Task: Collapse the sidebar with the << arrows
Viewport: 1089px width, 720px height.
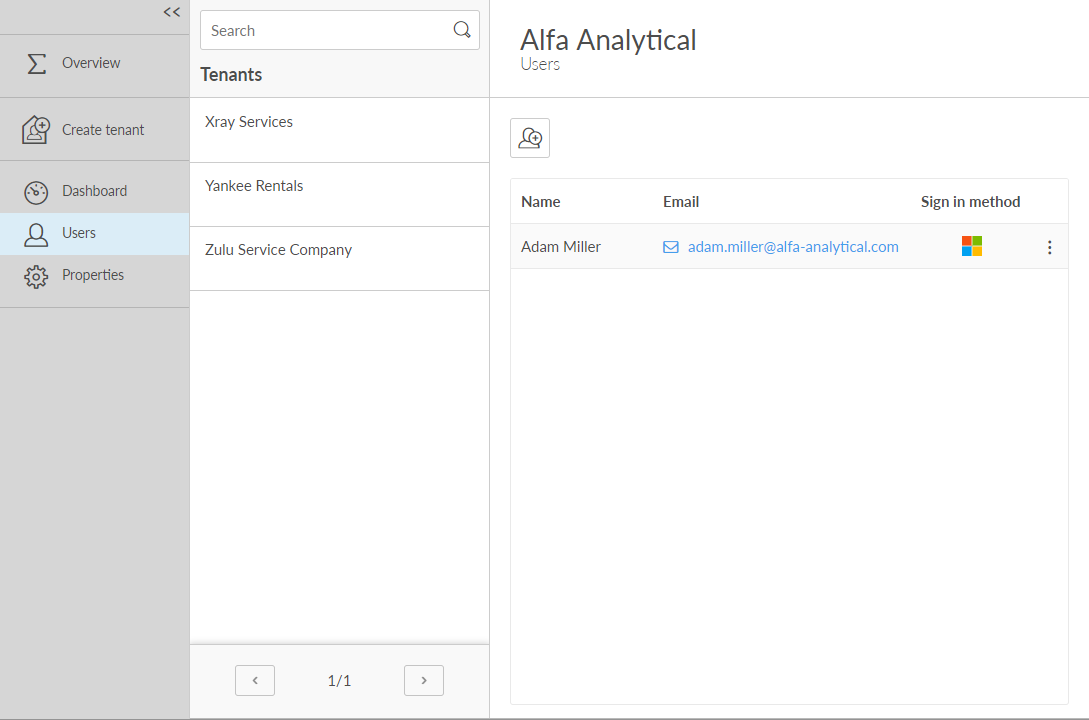Action: click(172, 12)
